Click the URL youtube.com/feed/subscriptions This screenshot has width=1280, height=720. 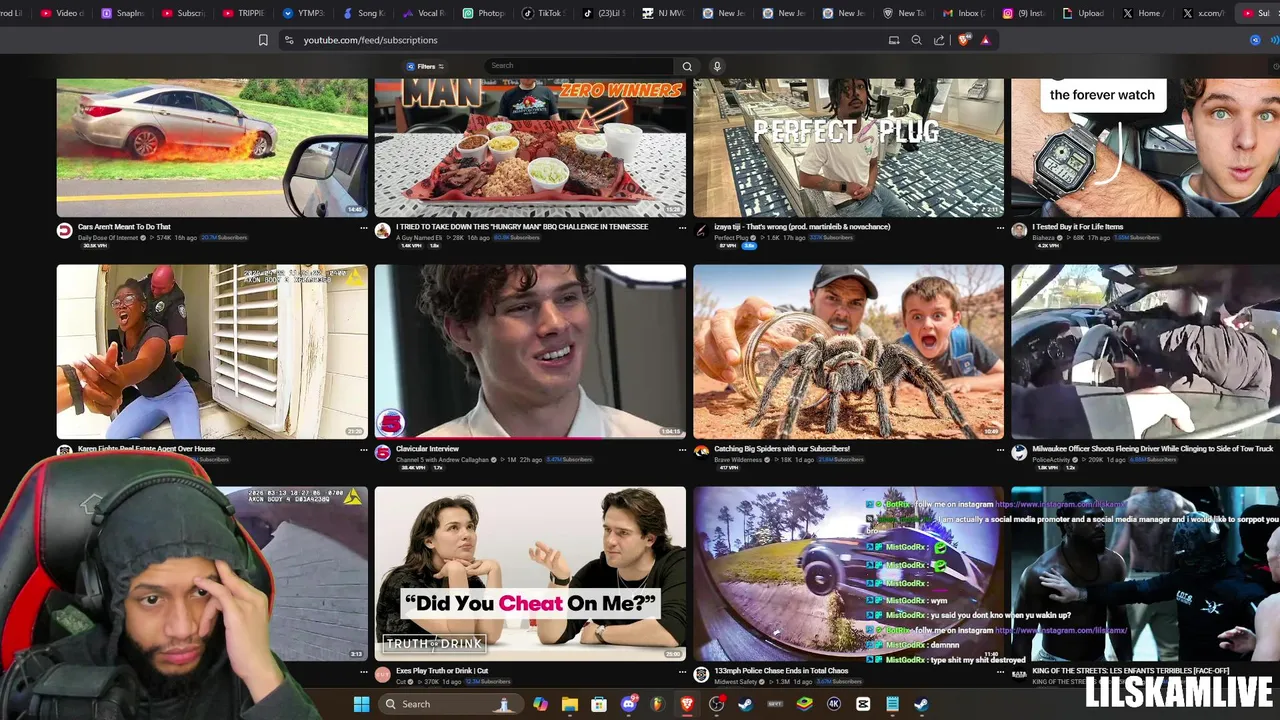point(371,40)
